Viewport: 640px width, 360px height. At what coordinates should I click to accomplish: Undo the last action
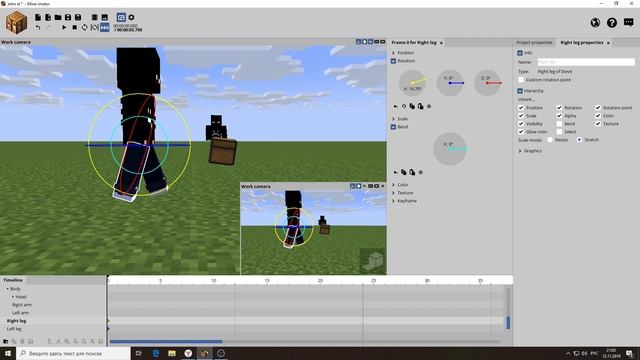click(x=38, y=27)
